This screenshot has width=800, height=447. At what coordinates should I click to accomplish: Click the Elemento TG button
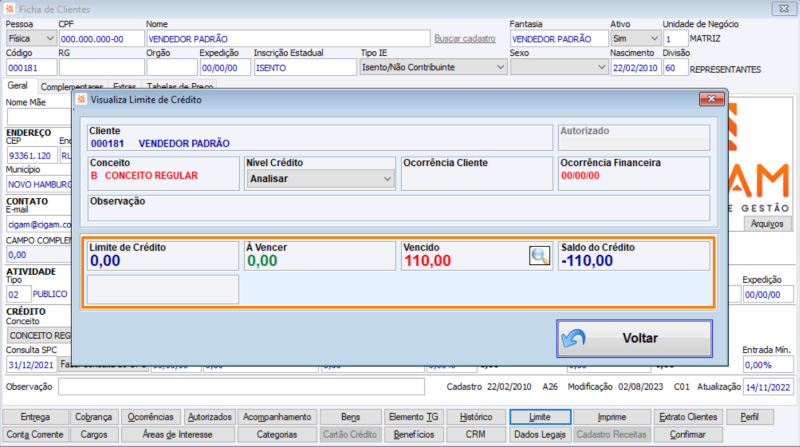point(413,417)
